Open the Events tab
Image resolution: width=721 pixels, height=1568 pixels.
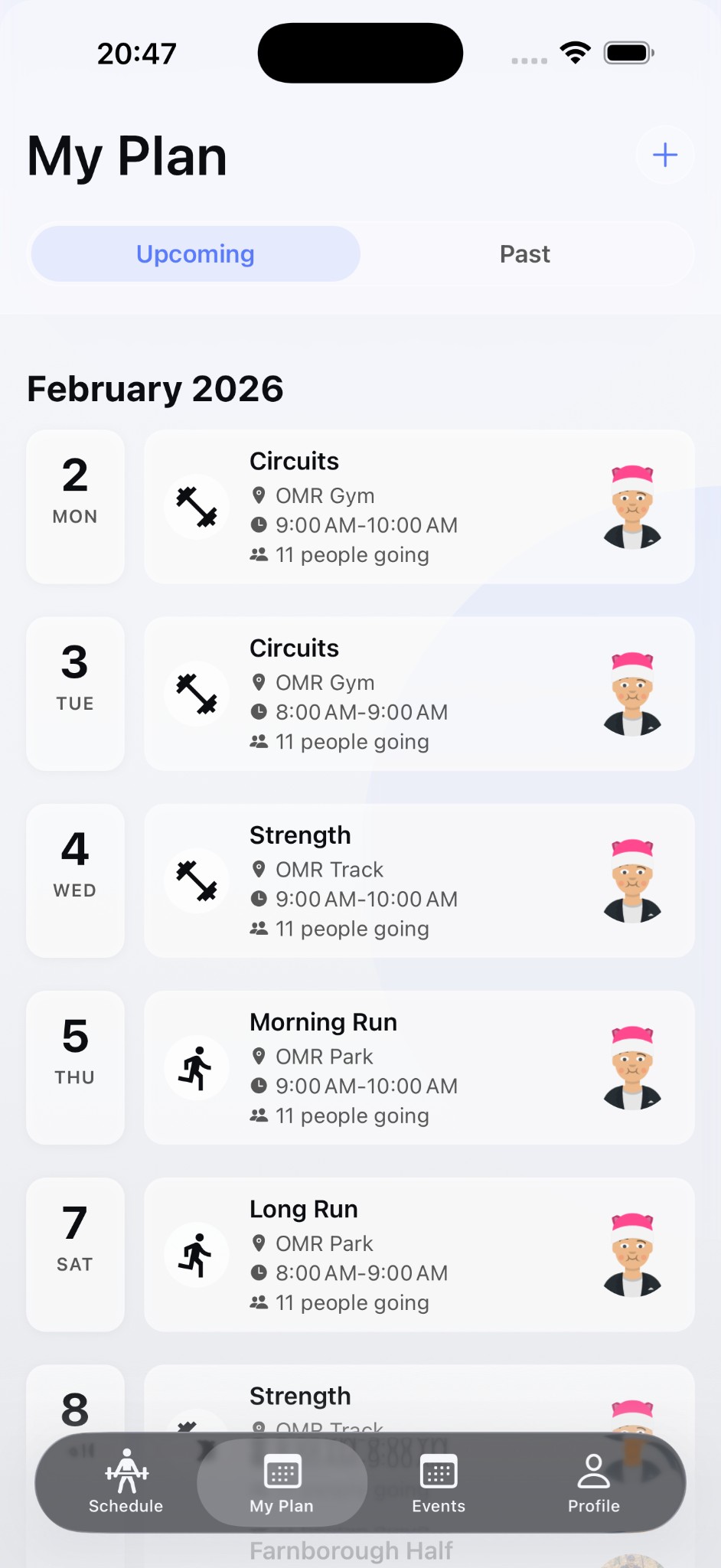tap(439, 1481)
